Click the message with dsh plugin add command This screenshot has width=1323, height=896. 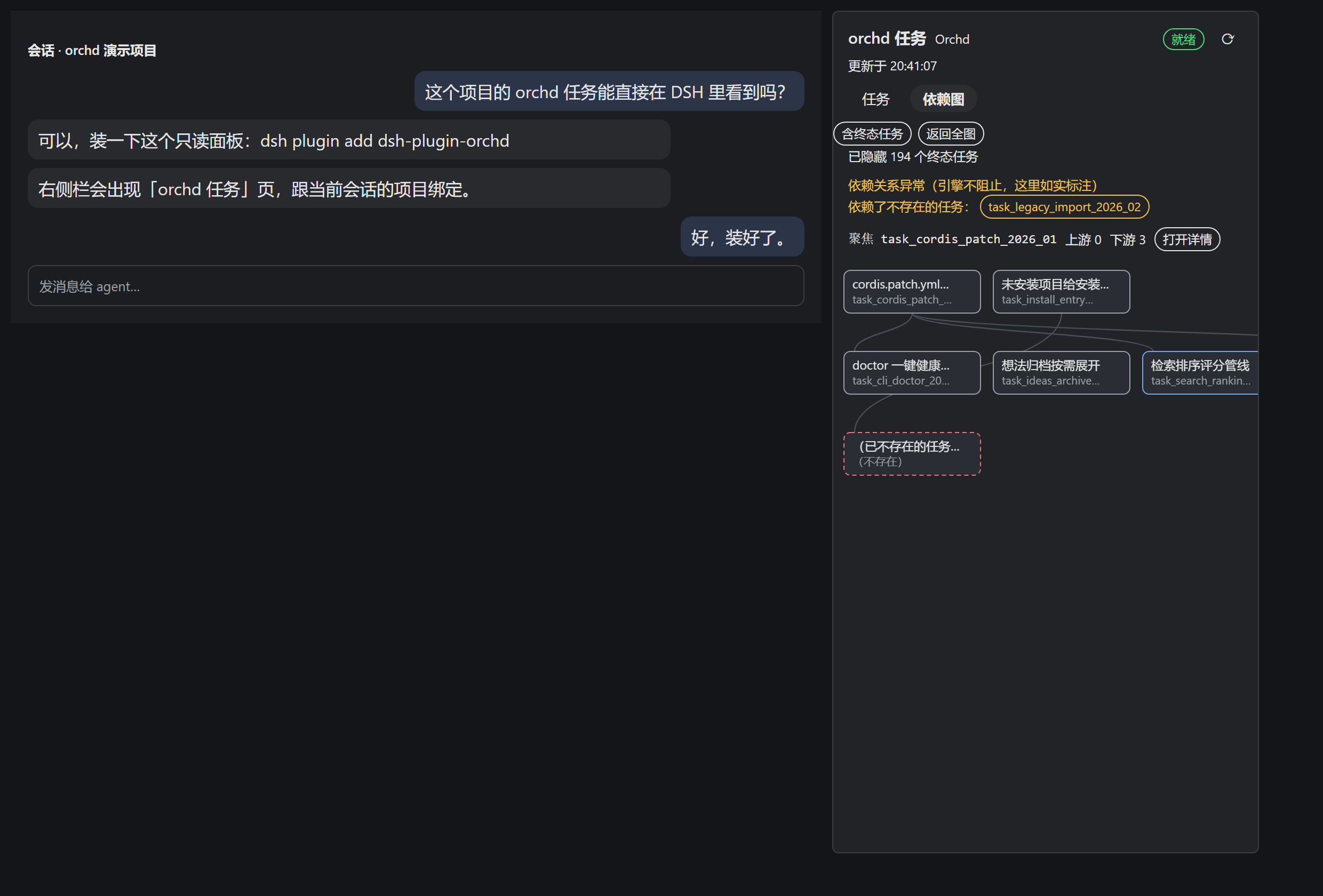[x=349, y=140]
